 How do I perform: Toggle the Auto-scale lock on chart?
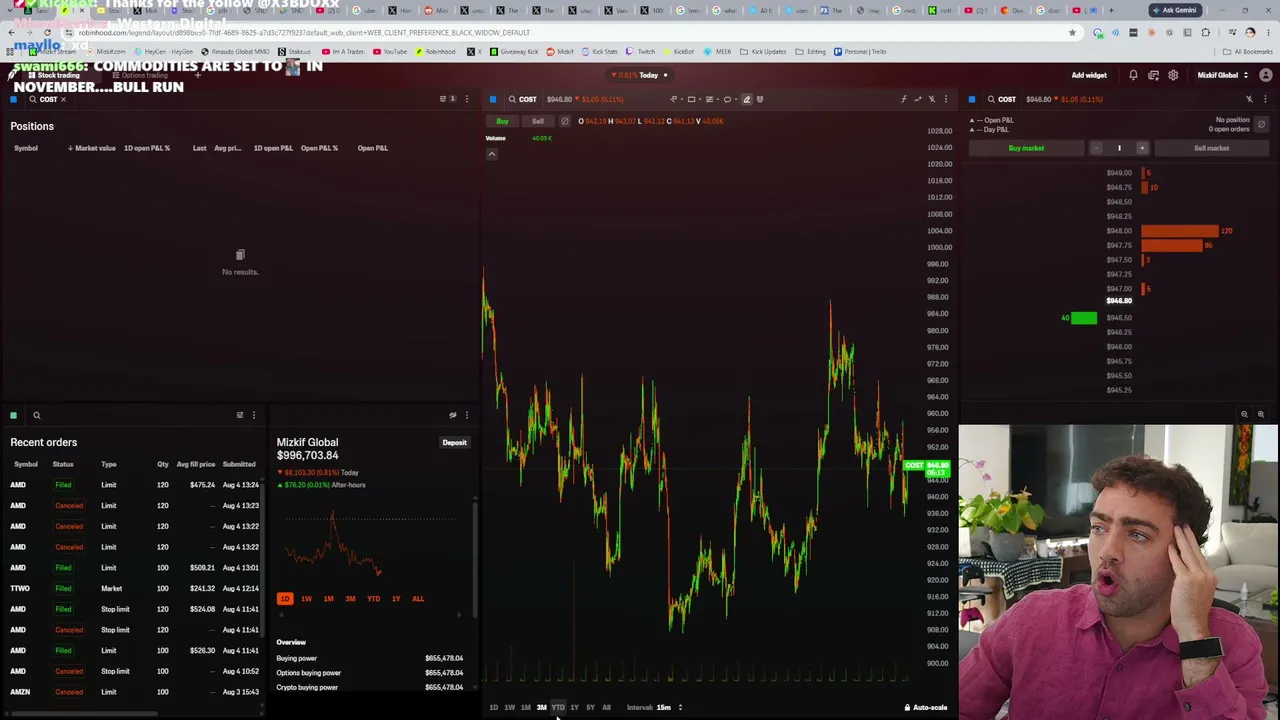926,708
